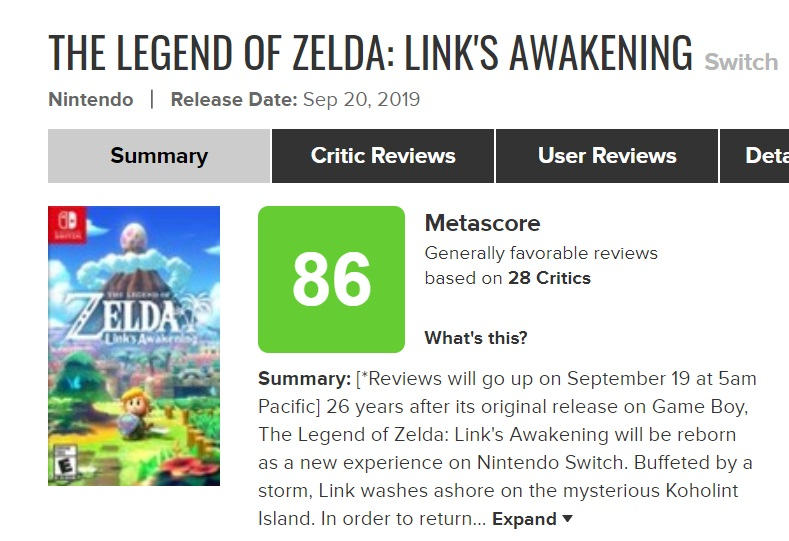Click the Sep 20, 2019 release date
The height and width of the screenshot is (541, 789).
pyautogui.click(x=362, y=100)
